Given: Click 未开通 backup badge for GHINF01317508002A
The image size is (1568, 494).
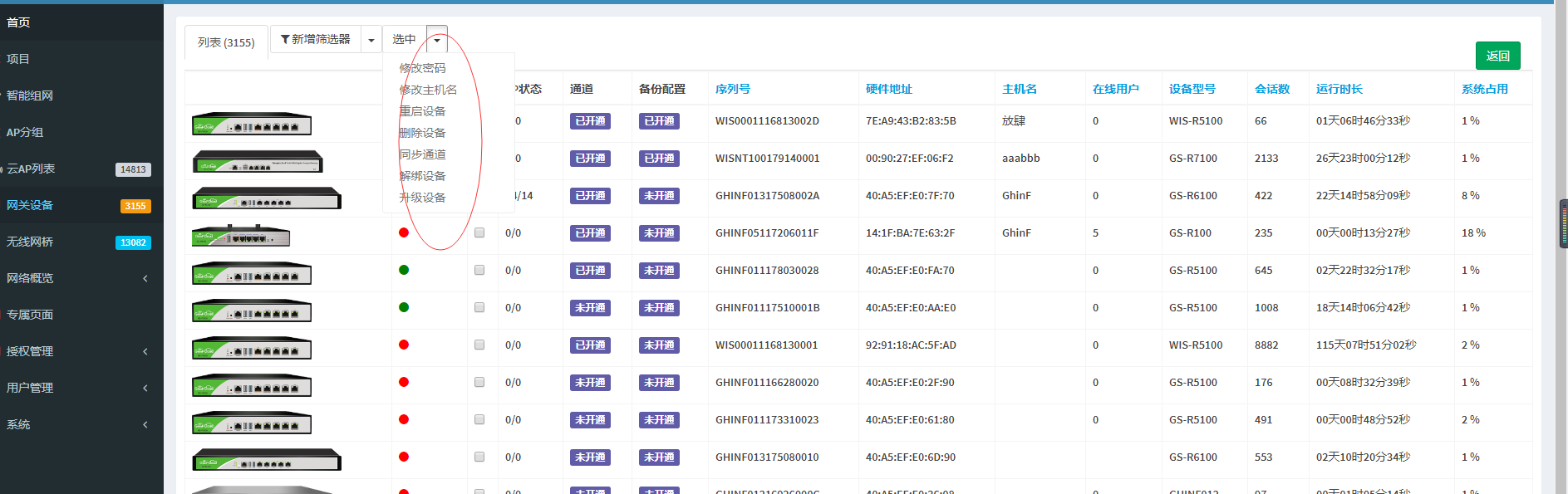Looking at the screenshot, I should 659,196.
